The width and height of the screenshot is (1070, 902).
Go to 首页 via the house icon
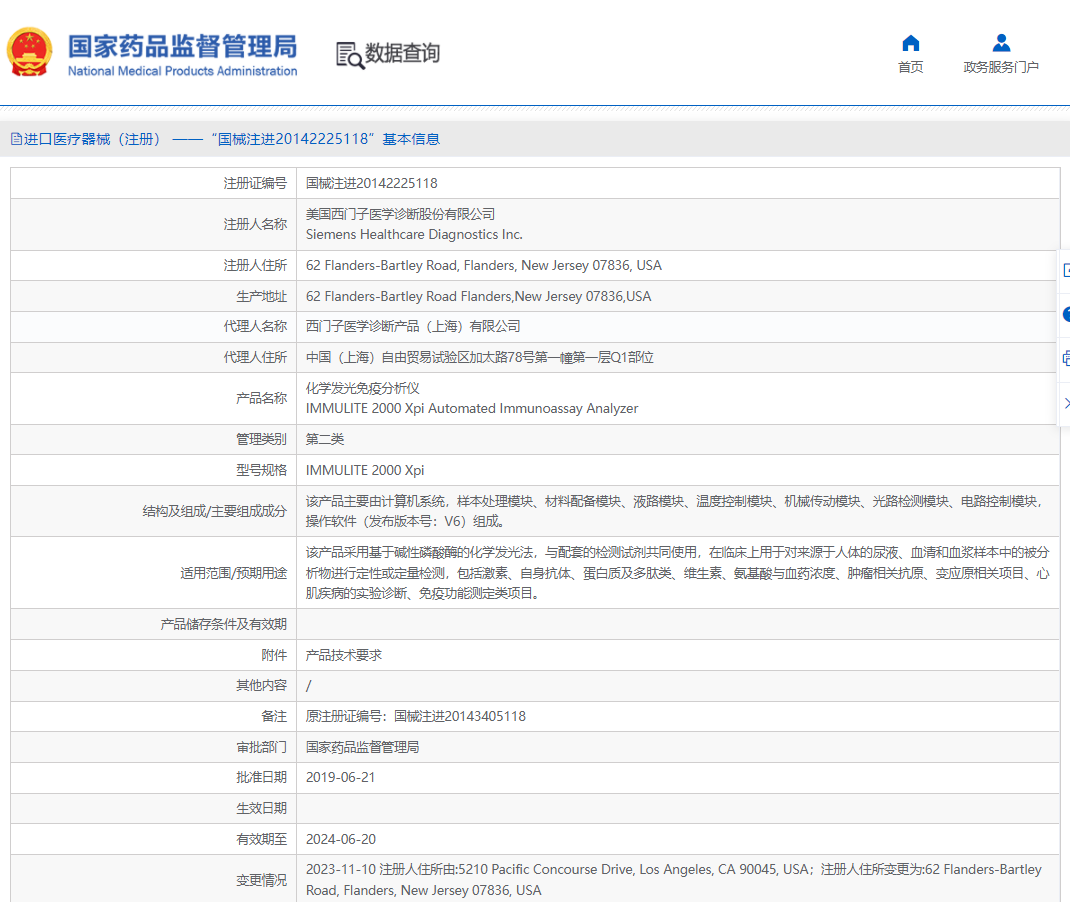(910, 43)
